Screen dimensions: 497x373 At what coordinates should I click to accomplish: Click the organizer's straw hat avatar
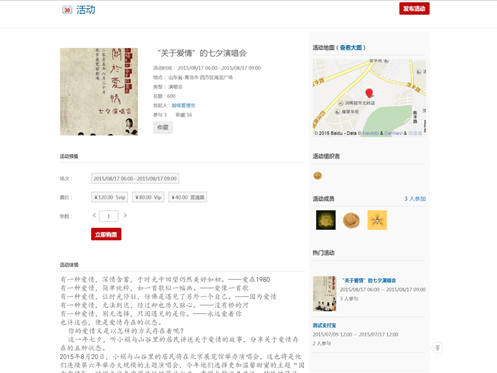click(318, 175)
